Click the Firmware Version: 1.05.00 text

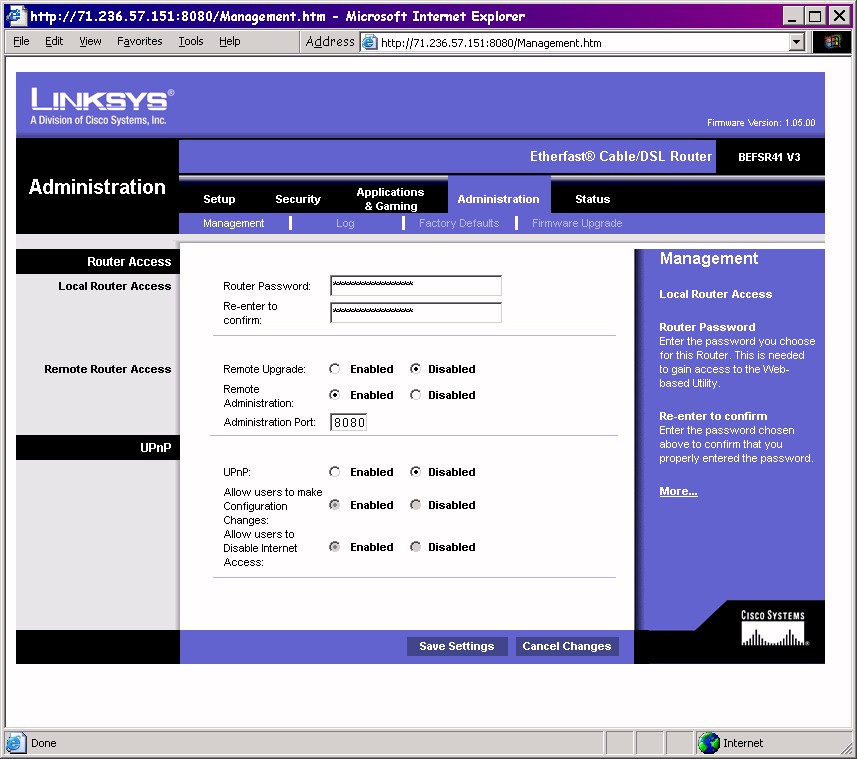point(761,122)
